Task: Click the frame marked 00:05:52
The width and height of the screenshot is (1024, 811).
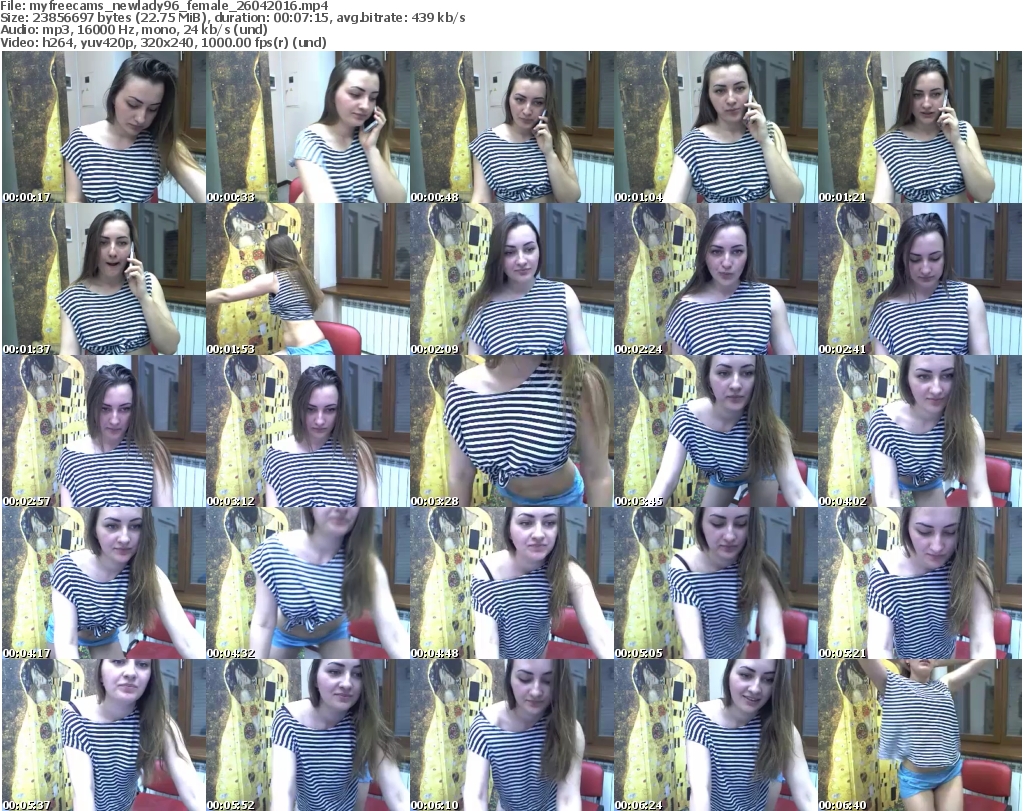Action: coord(308,735)
